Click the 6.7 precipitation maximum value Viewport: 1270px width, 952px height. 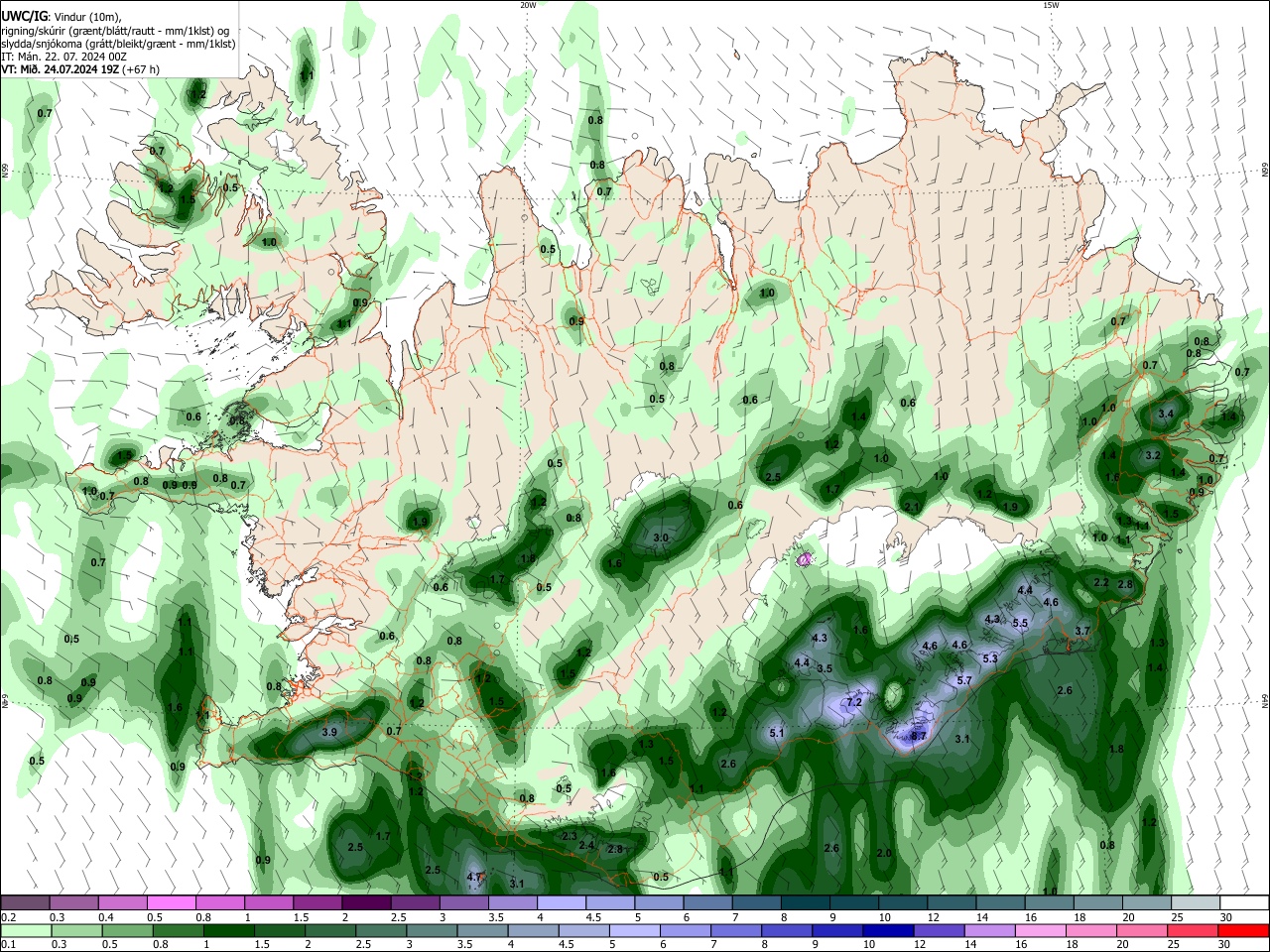tap(918, 736)
